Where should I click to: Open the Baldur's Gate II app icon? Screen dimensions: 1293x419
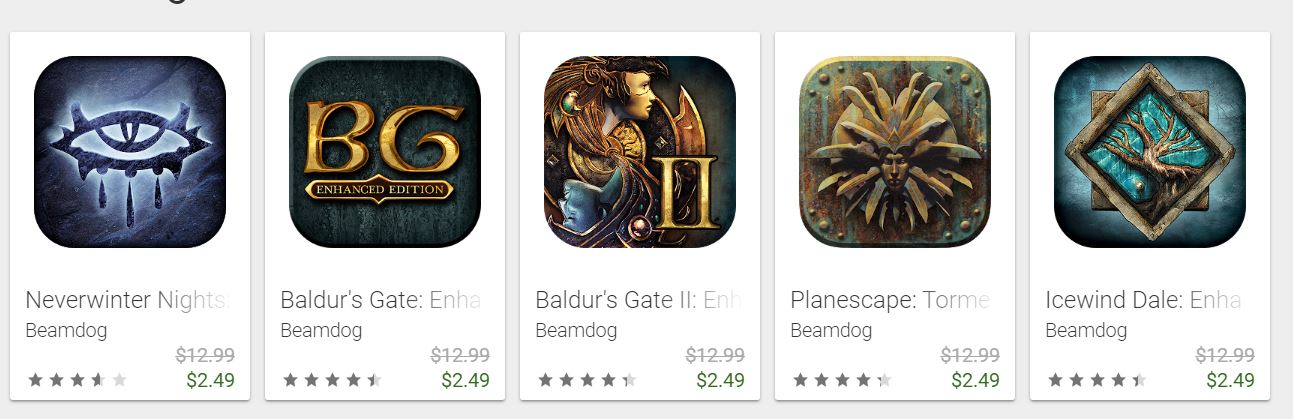pyautogui.click(x=640, y=152)
